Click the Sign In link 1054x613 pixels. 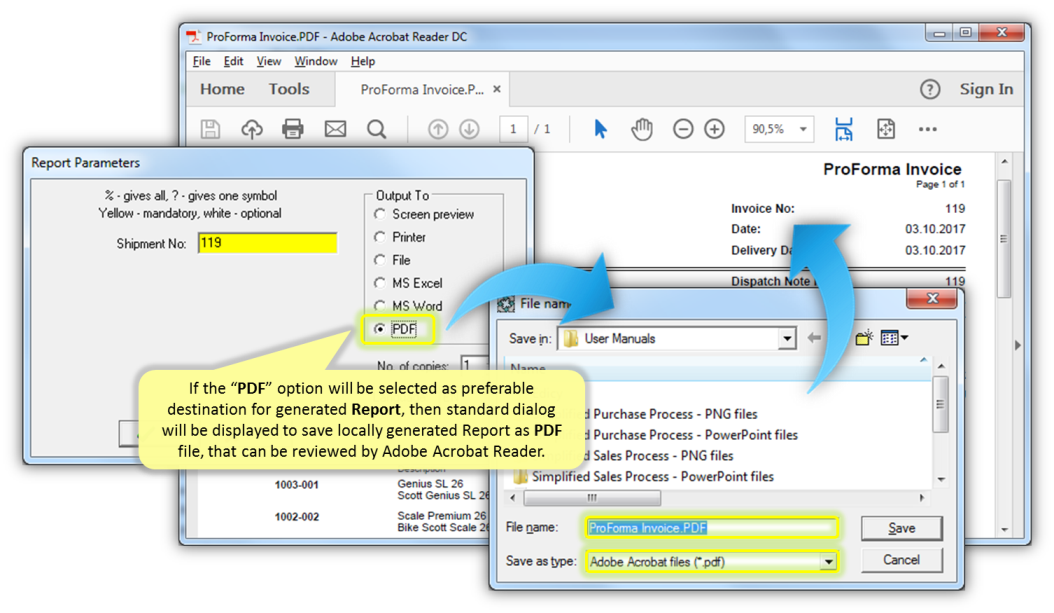pyautogui.click(x=986, y=89)
